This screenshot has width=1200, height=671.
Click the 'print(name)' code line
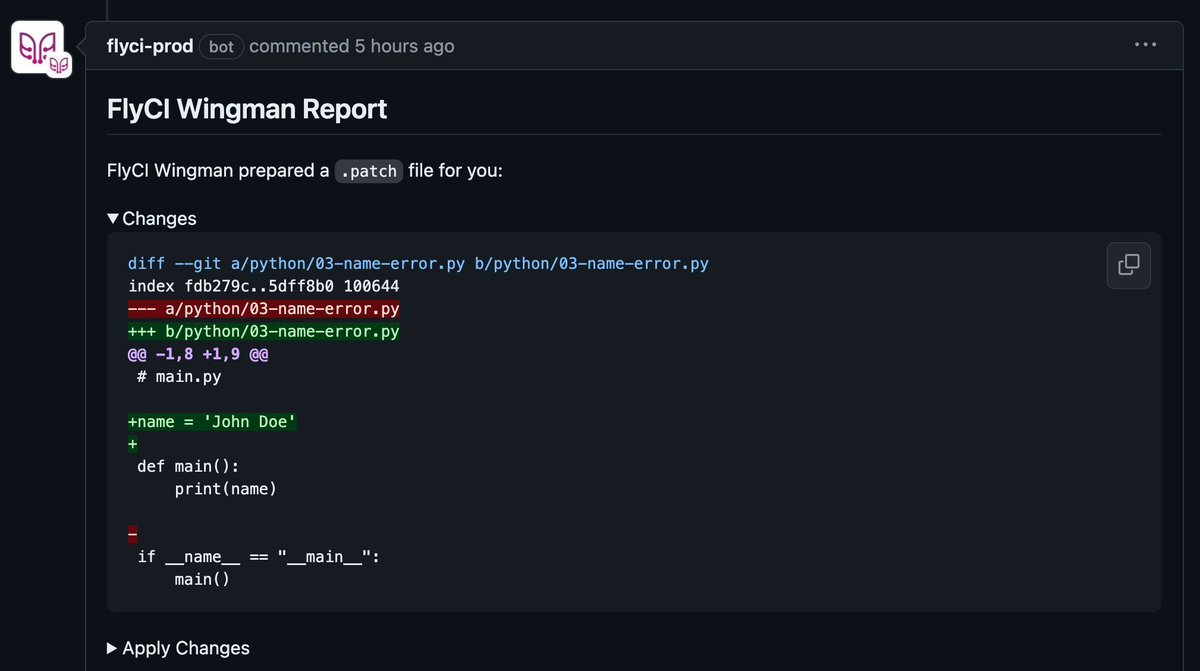point(226,489)
